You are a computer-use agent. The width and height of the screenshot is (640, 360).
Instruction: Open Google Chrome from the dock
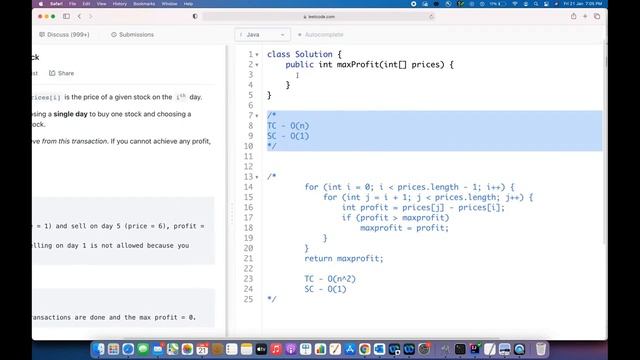[x=364, y=349]
